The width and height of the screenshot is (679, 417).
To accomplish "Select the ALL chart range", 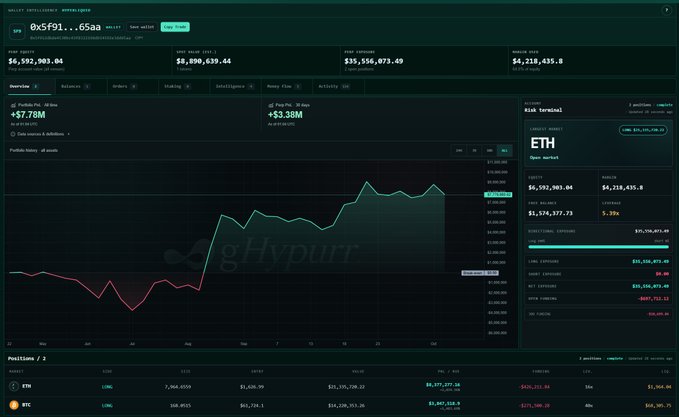I will coord(504,150).
